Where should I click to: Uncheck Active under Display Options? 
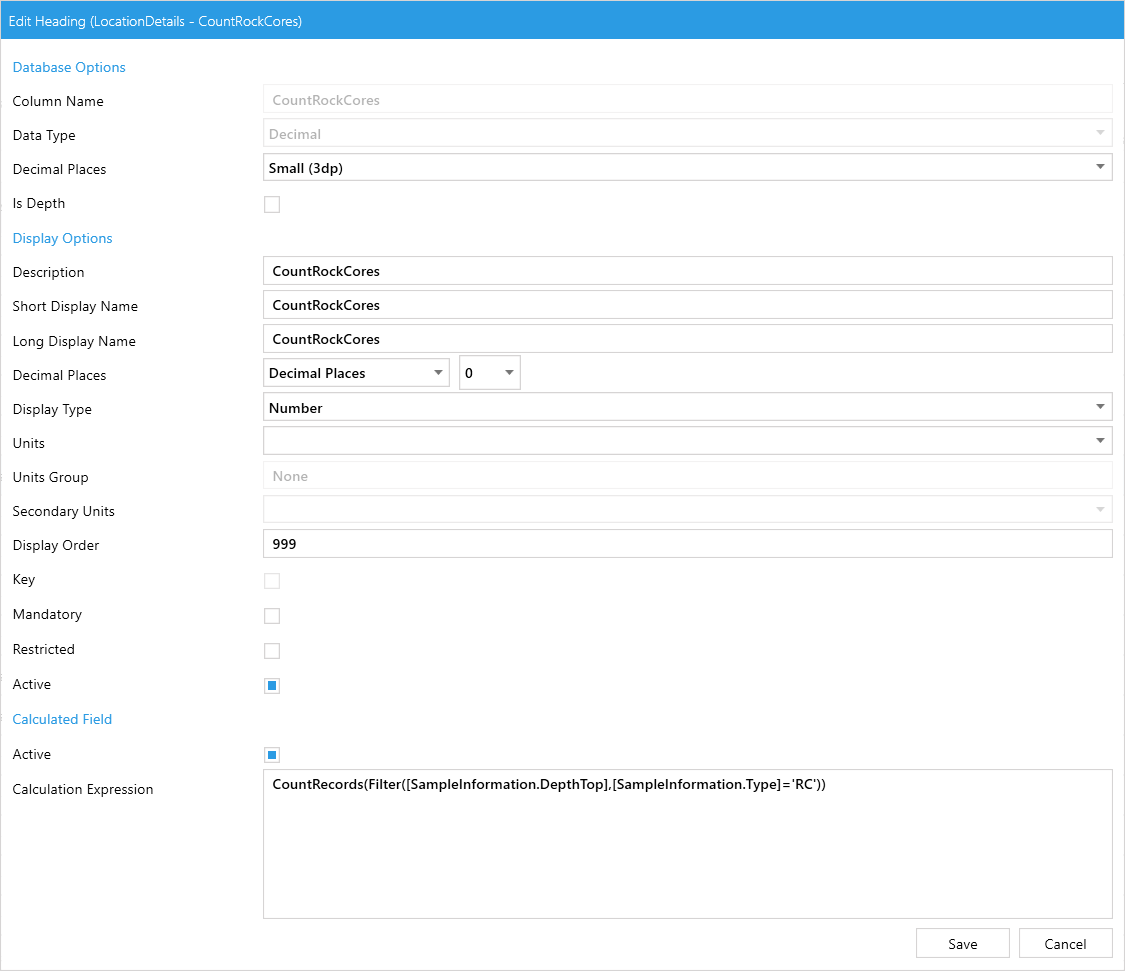(x=272, y=686)
